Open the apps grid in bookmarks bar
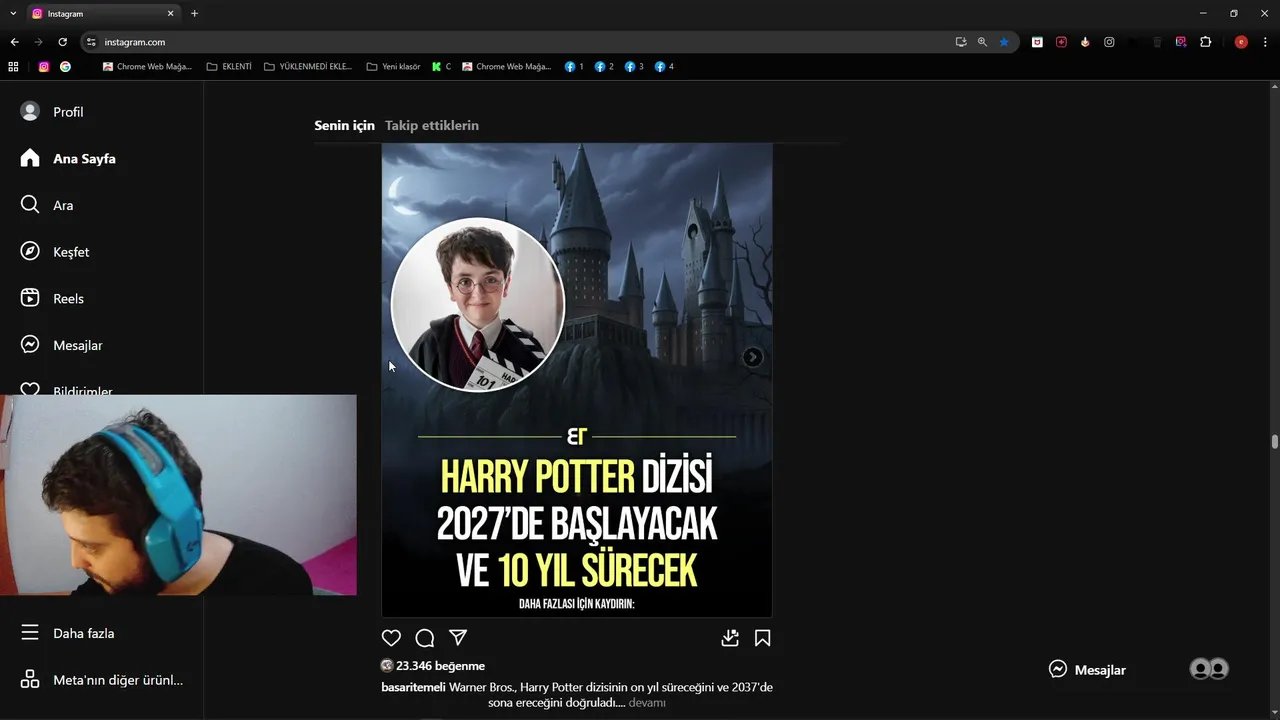Image resolution: width=1280 pixels, height=720 pixels. coord(13,67)
